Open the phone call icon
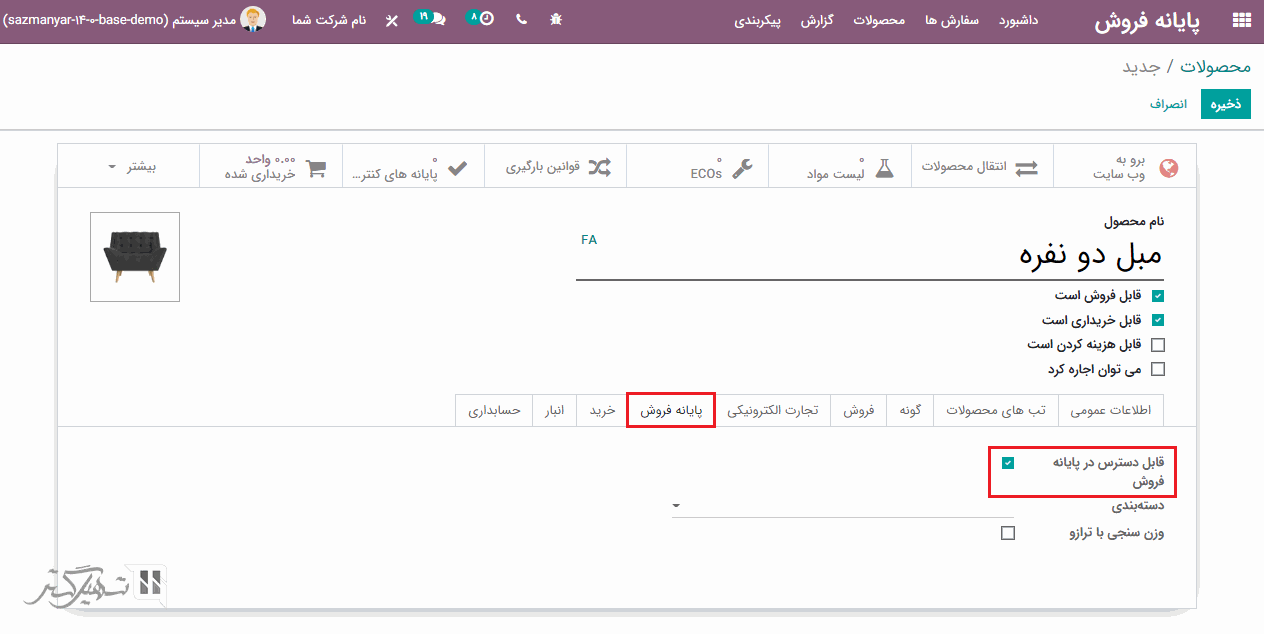The width and height of the screenshot is (1264, 634). (x=521, y=19)
